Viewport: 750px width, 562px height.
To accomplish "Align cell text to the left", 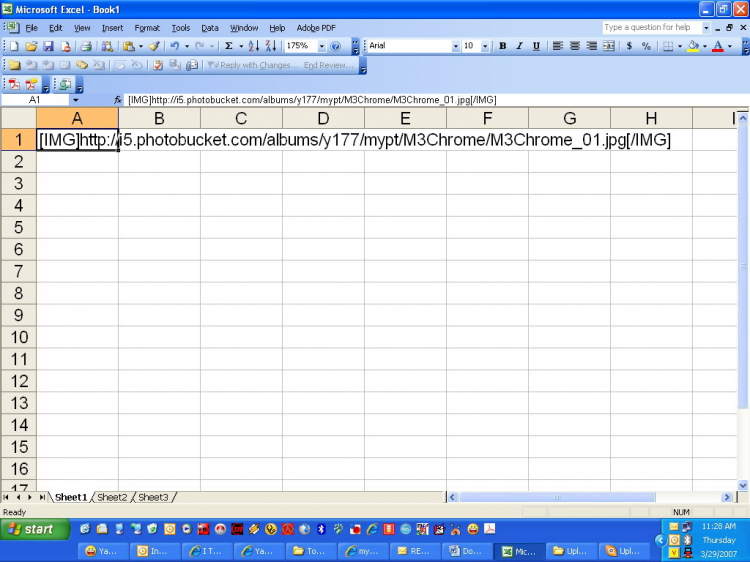I will pyautogui.click(x=557, y=46).
